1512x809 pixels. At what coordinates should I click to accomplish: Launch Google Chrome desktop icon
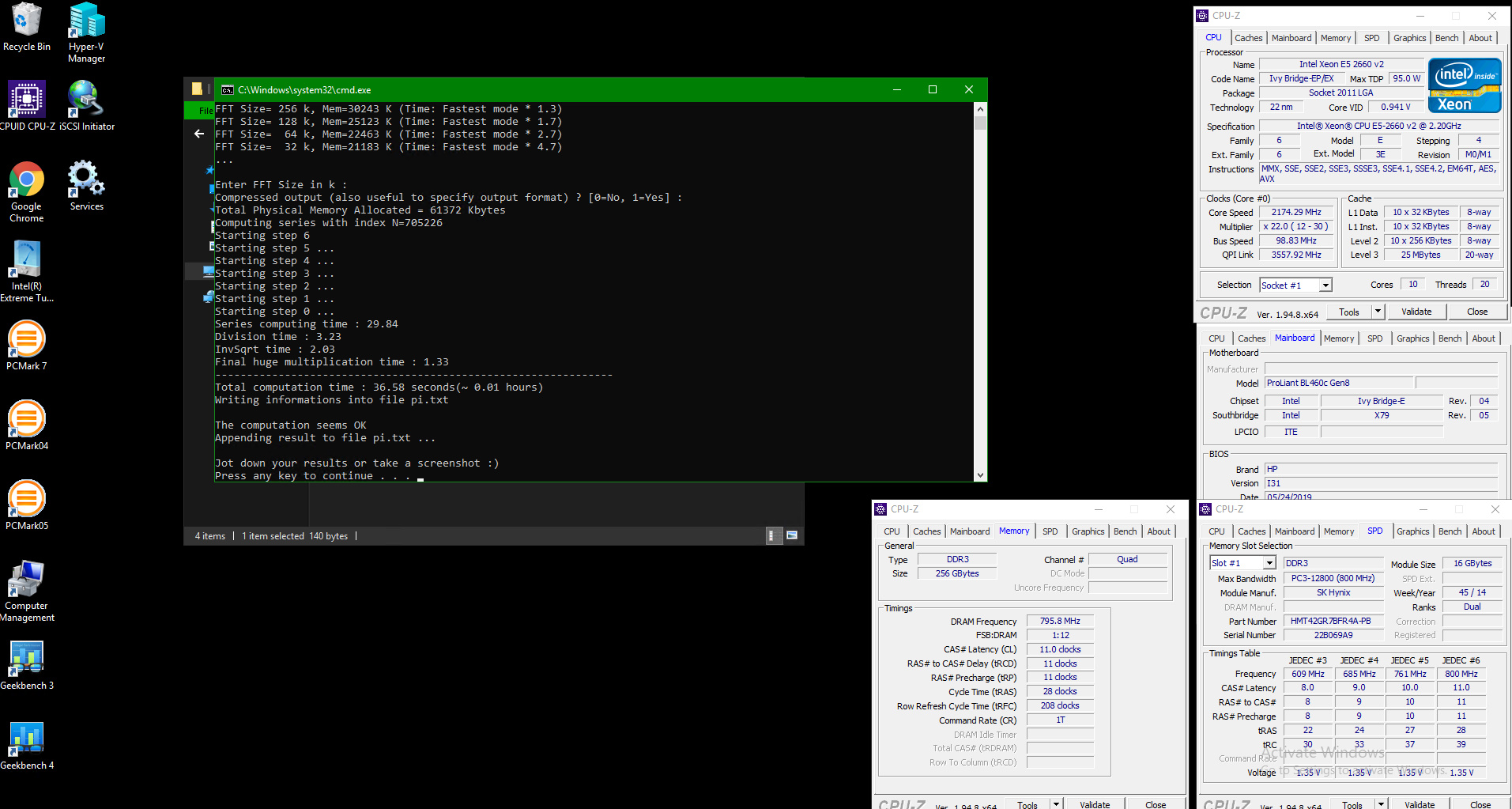tap(27, 192)
